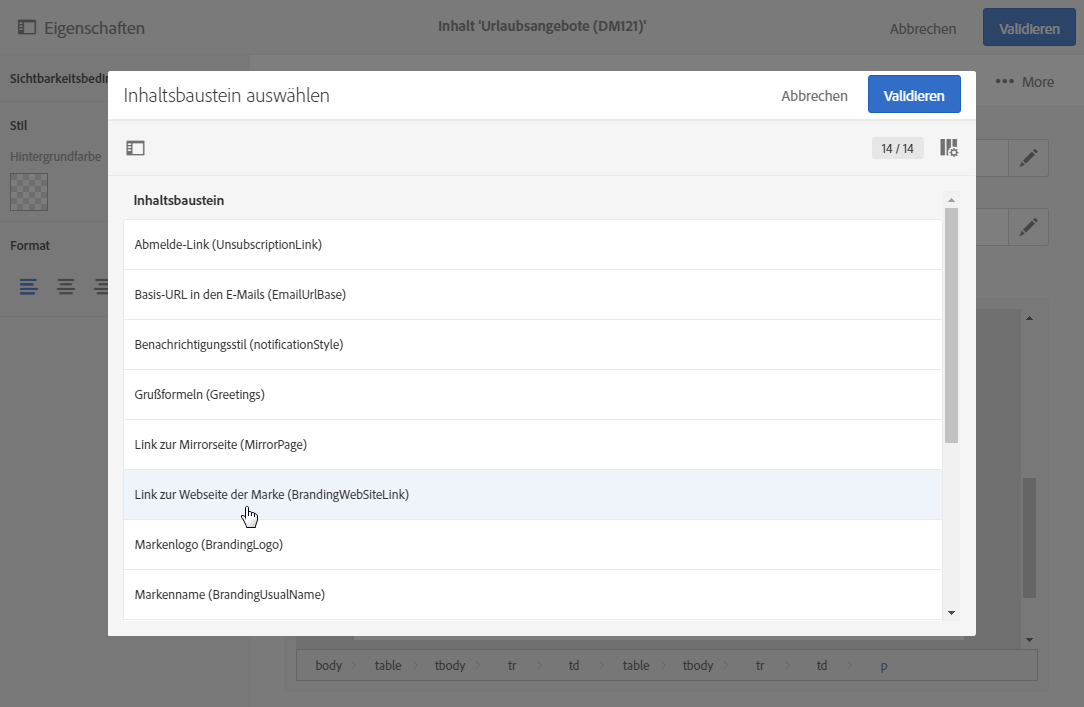Click the background Validieren button at top
Viewport: 1084px width, 707px height.
tap(1027, 28)
